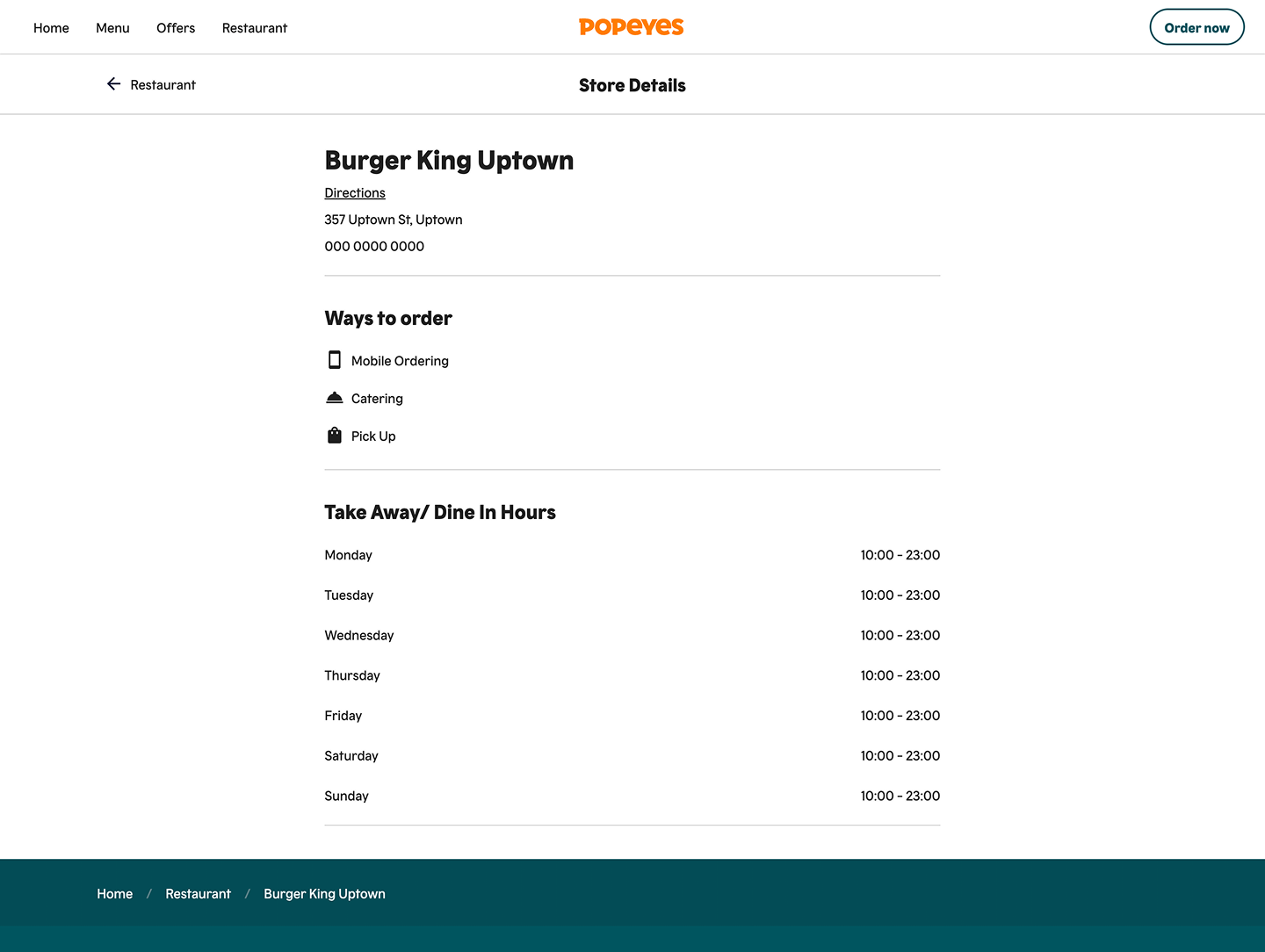Open the Directions link
The image size is (1265, 952).
click(x=355, y=193)
